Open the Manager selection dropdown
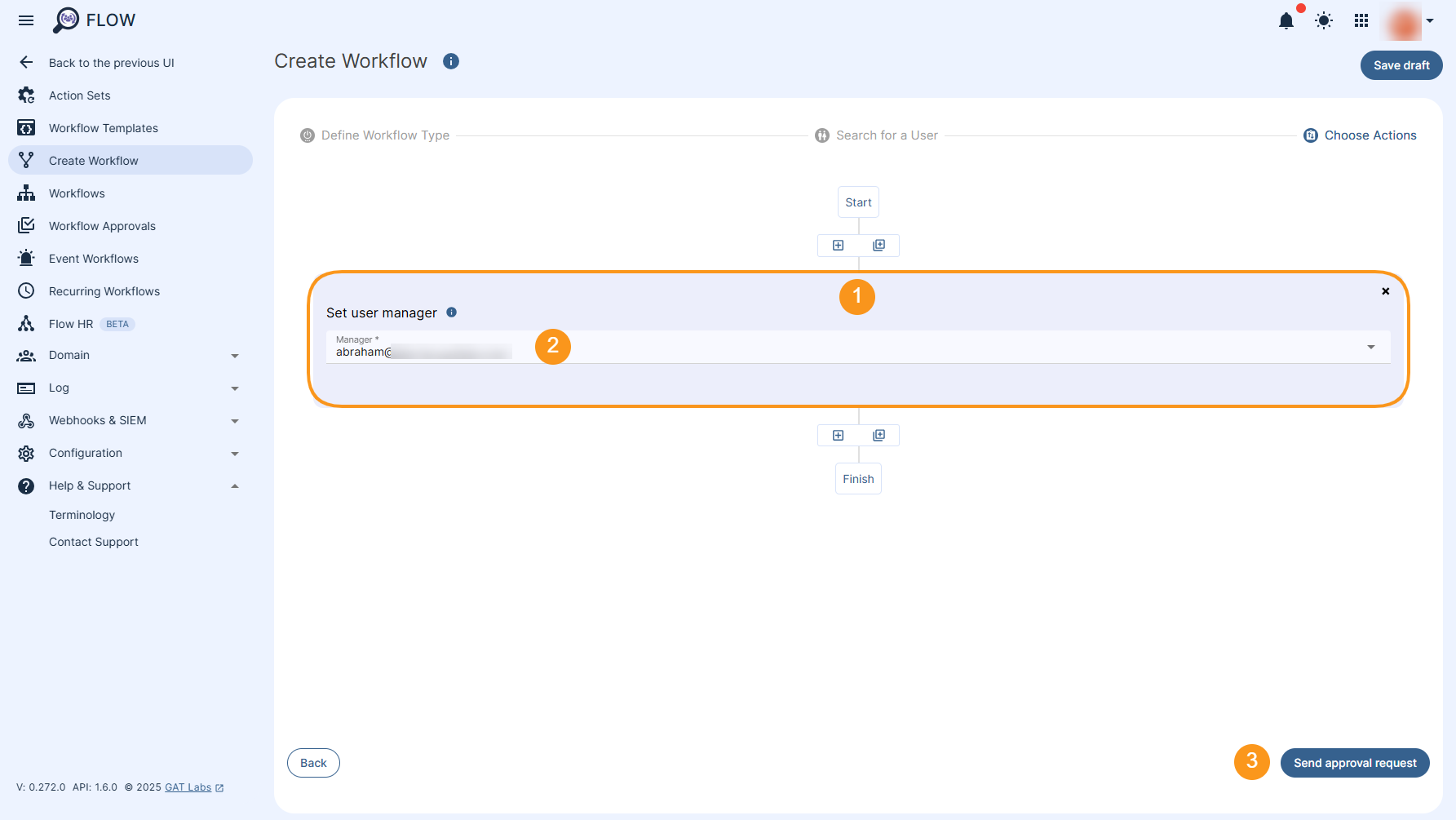The height and width of the screenshot is (820, 1456). click(x=1370, y=347)
